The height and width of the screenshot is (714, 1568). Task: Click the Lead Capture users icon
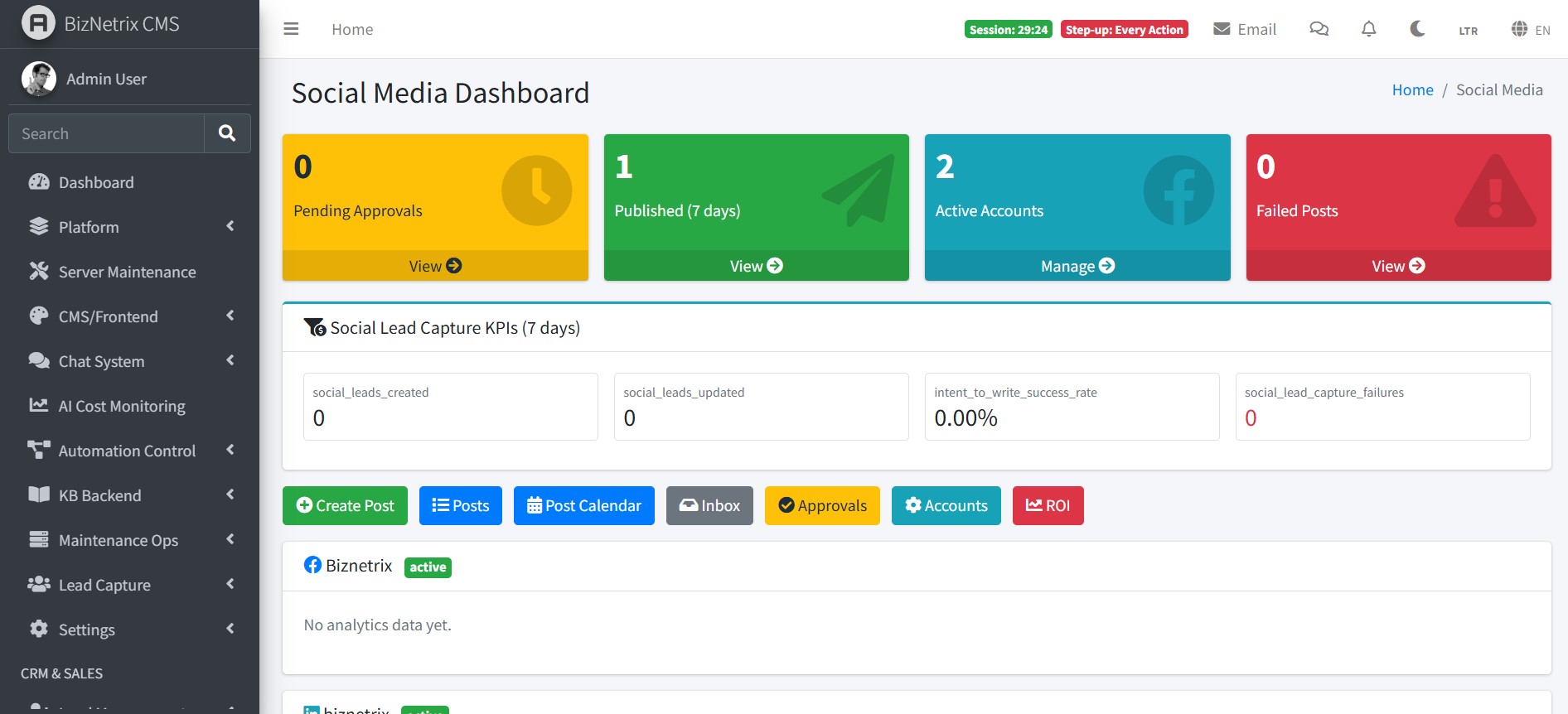[39, 584]
